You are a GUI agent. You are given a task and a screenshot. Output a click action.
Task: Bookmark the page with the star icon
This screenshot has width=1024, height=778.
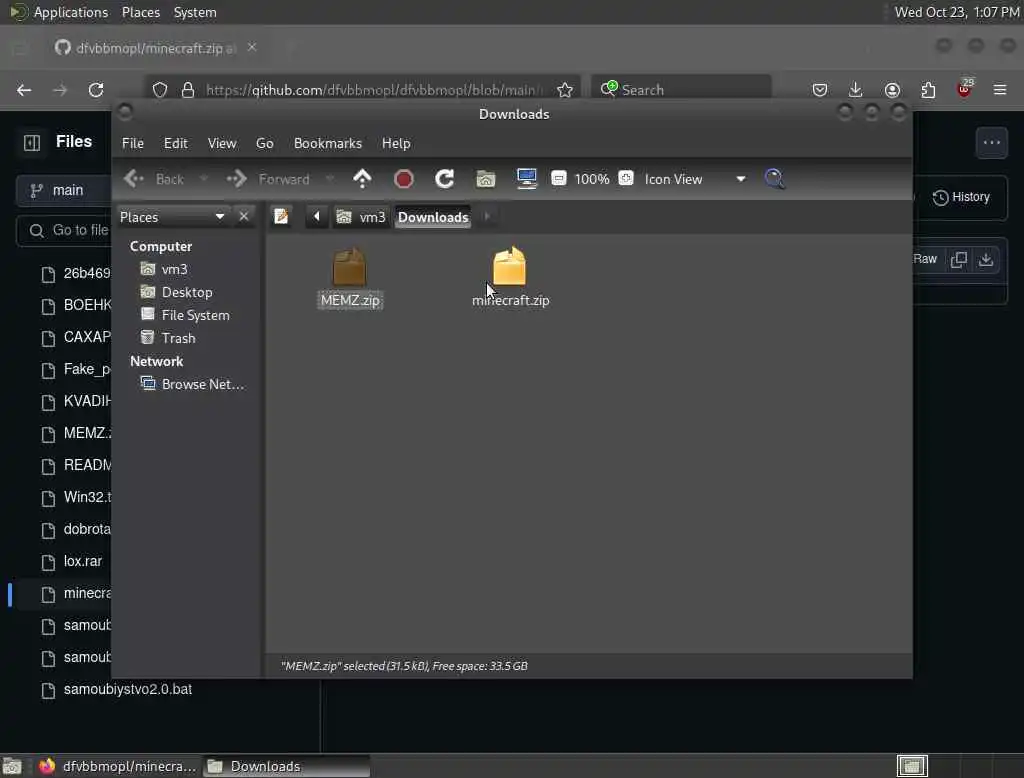pos(565,90)
